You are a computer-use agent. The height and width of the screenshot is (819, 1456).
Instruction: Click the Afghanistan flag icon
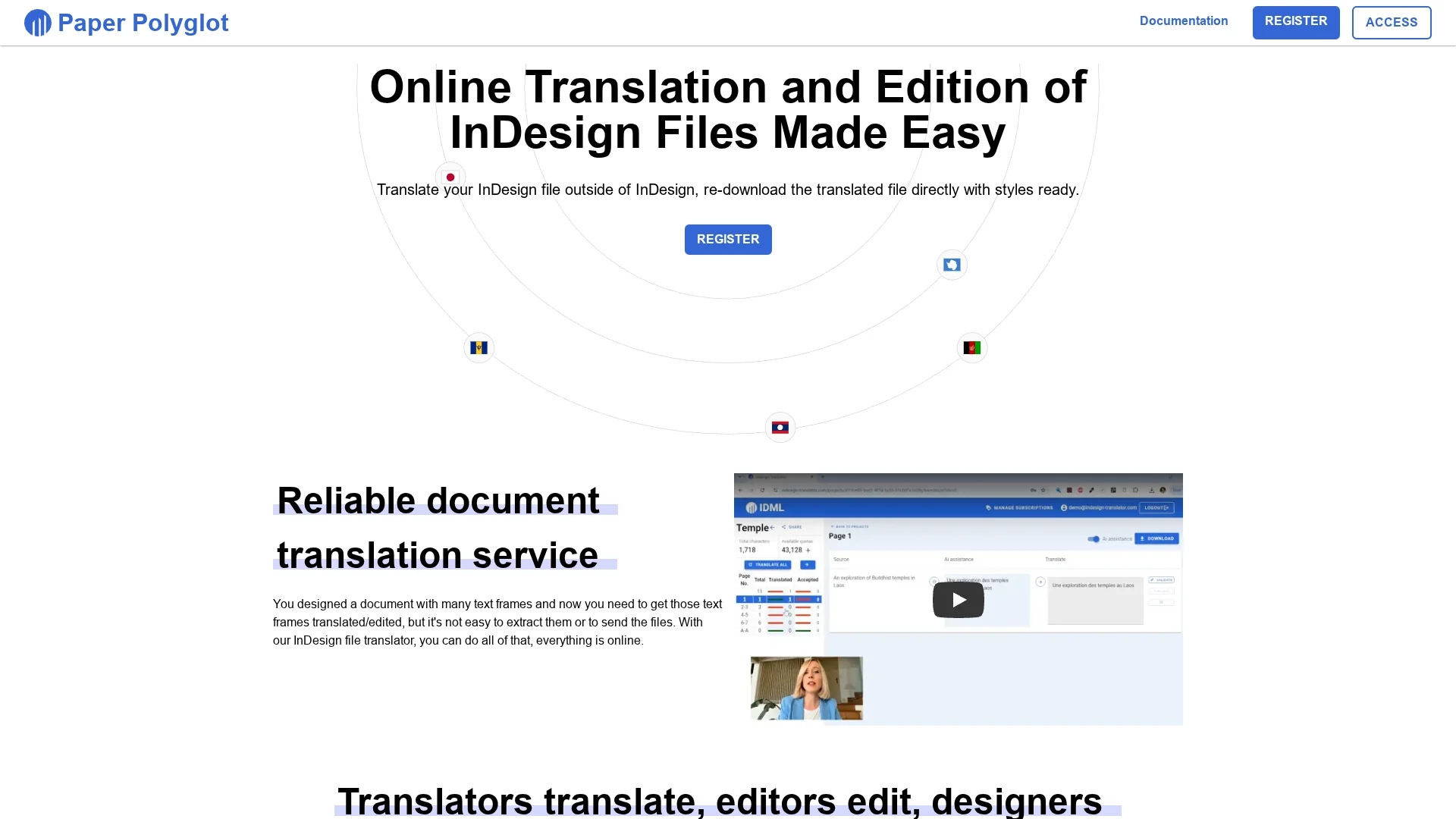[x=972, y=348]
